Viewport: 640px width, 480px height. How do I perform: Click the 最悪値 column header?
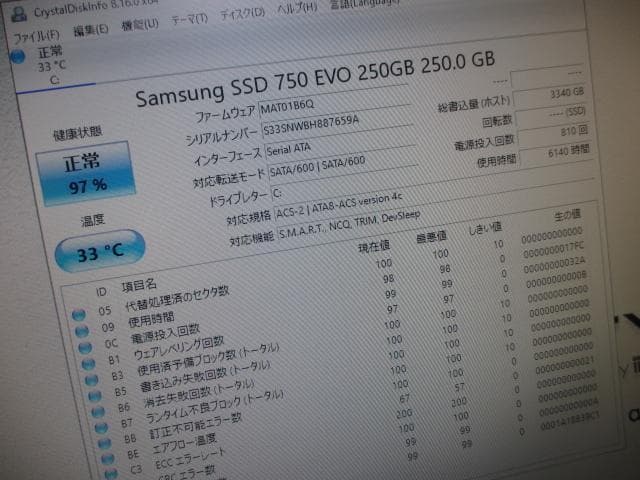pos(431,237)
